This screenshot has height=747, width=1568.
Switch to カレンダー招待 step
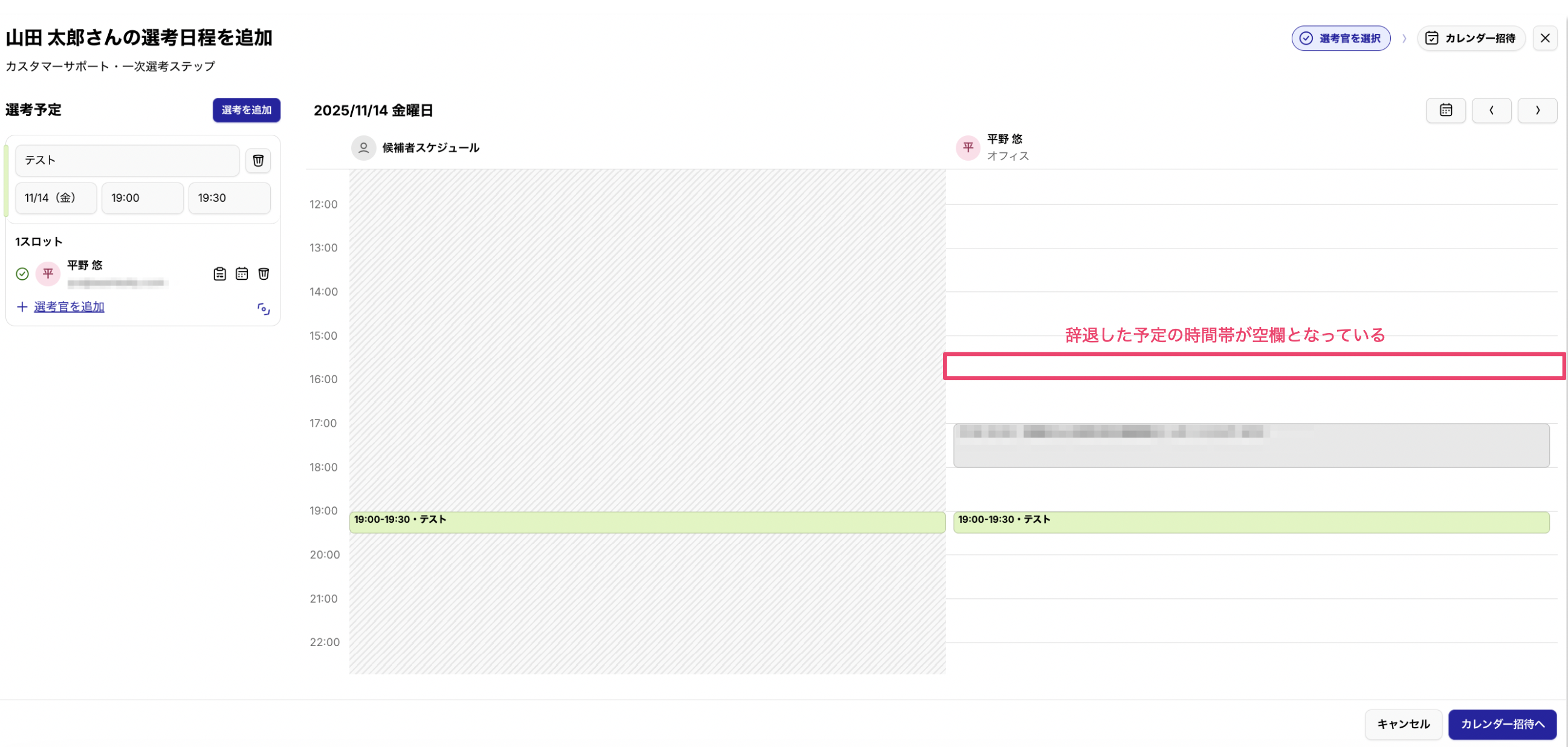point(1471,38)
